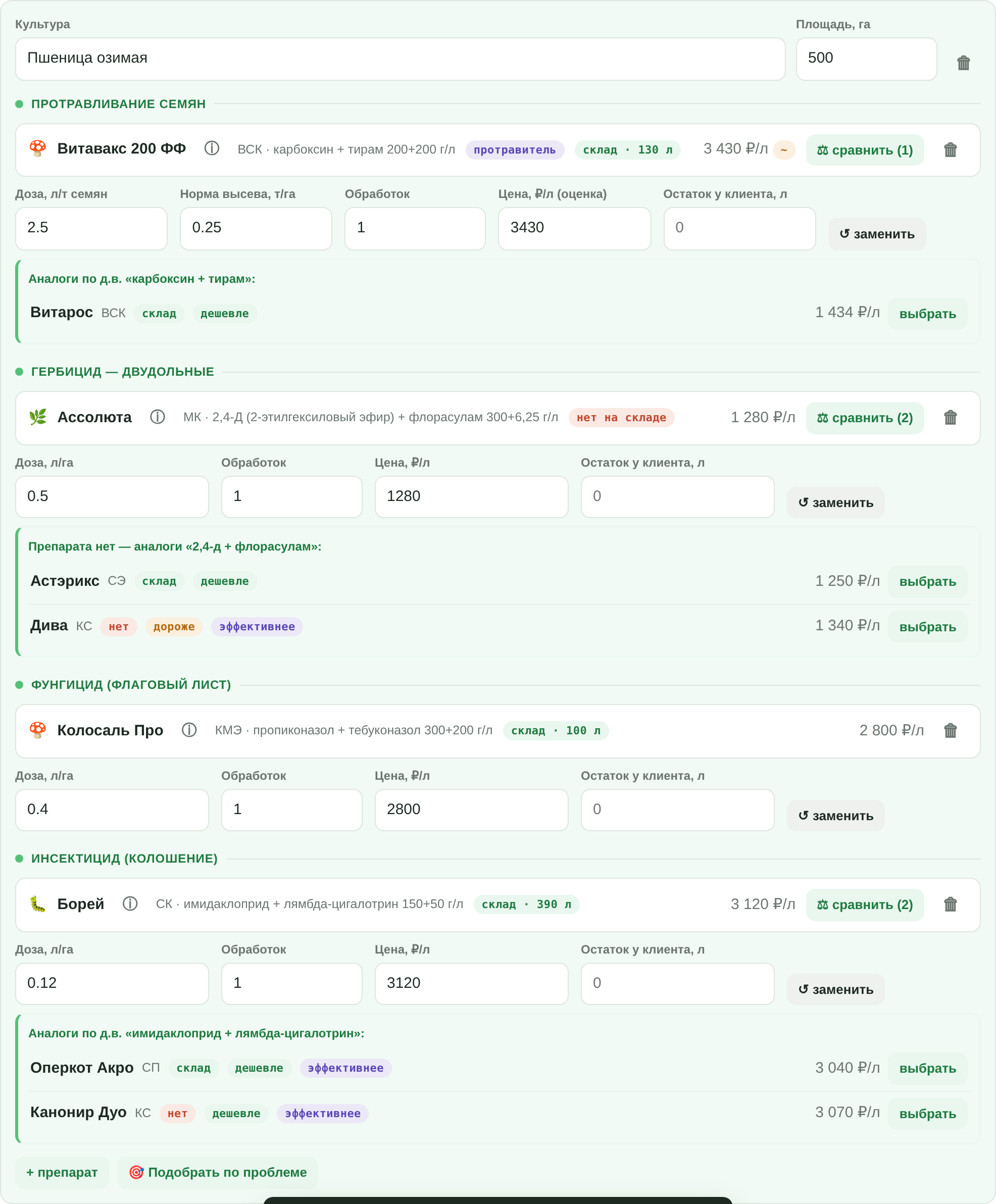Add a new препарат
Screen dimensions: 996x1204
(62, 1173)
